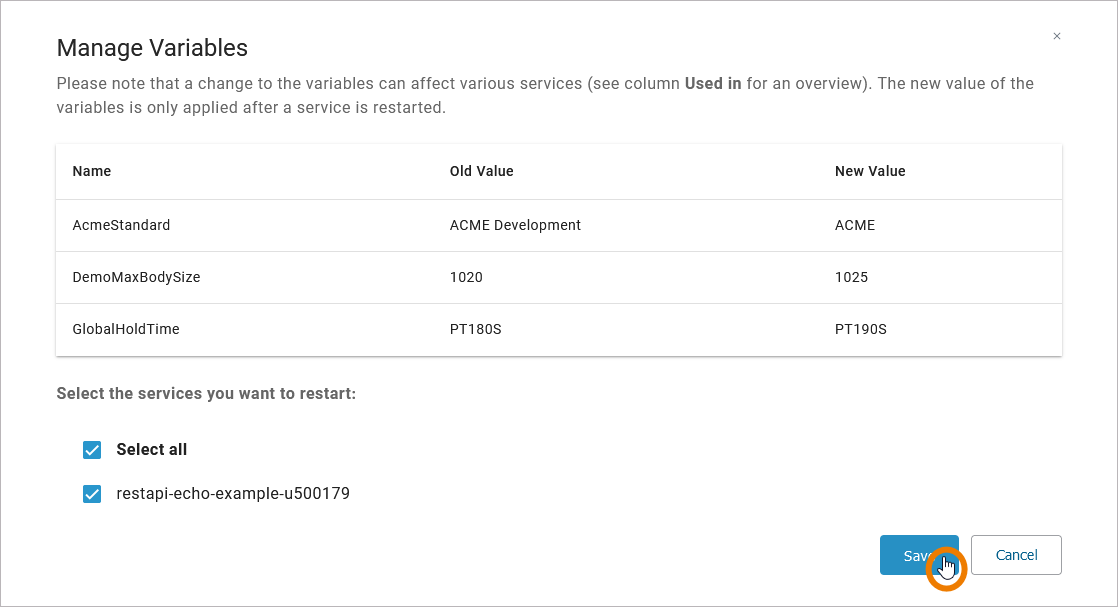The height and width of the screenshot is (607, 1118).
Task: Click the Old Value column header
Action: tap(481, 171)
